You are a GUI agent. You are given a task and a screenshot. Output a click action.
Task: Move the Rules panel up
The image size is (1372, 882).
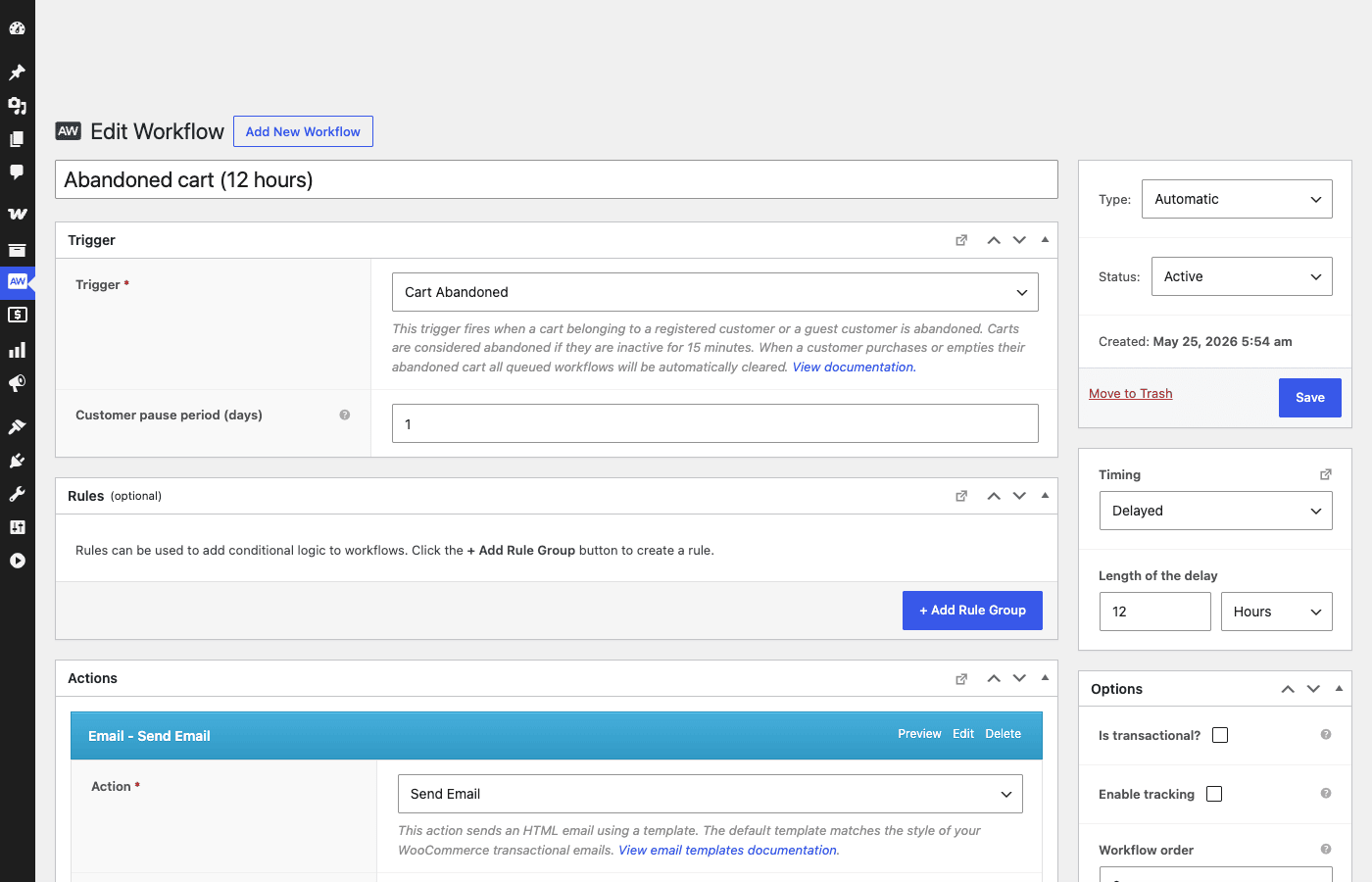(994, 496)
